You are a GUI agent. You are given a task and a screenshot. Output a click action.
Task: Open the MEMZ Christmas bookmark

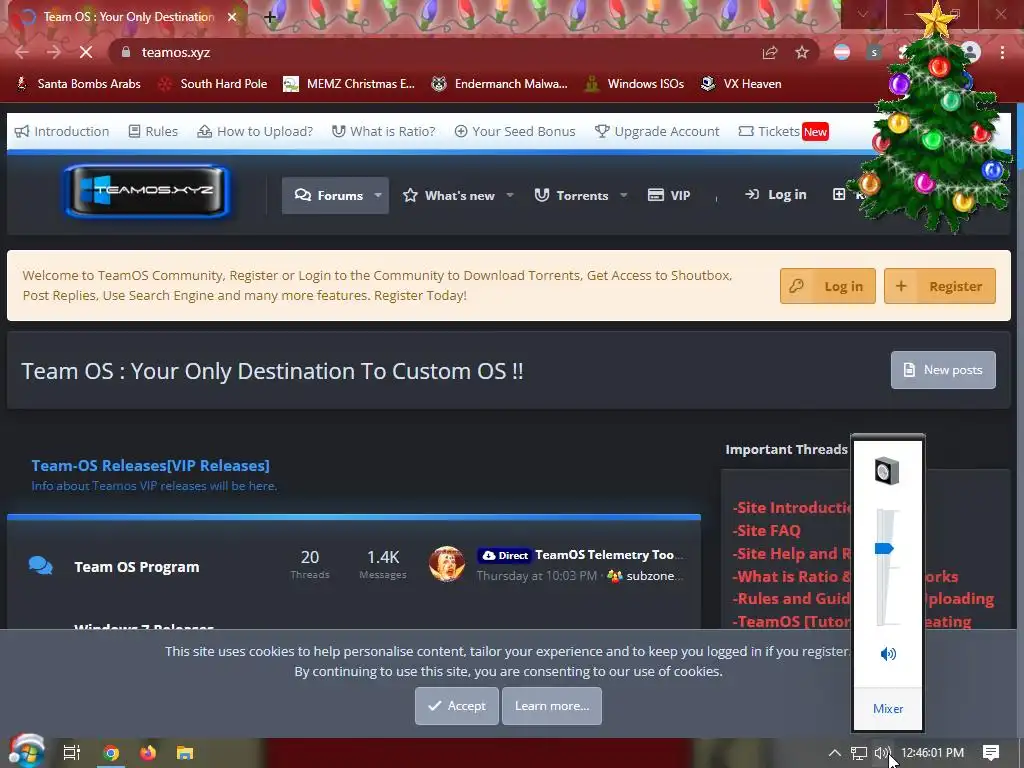click(349, 84)
